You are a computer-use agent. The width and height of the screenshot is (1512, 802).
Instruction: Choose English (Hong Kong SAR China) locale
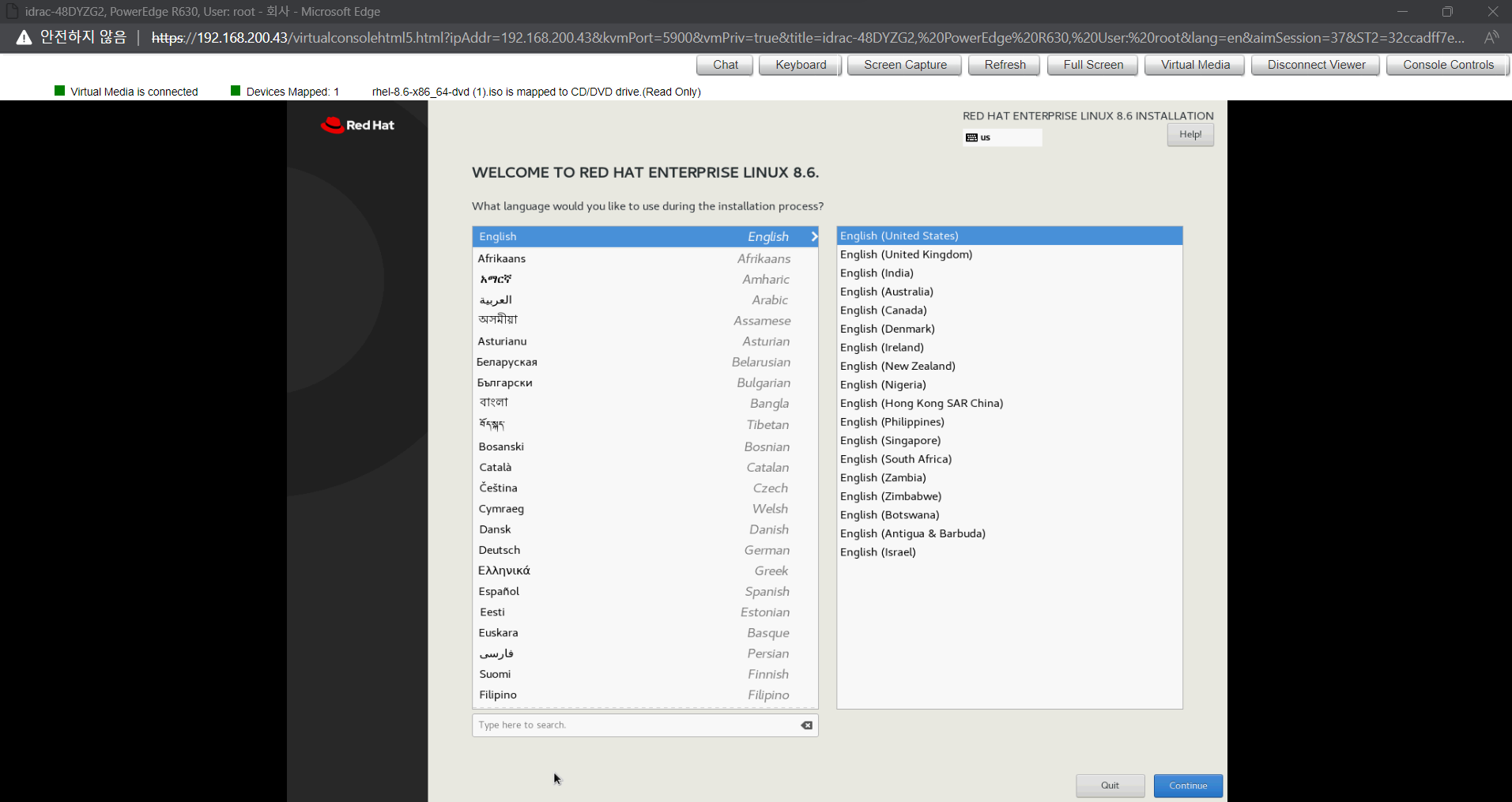[1009, 403]
